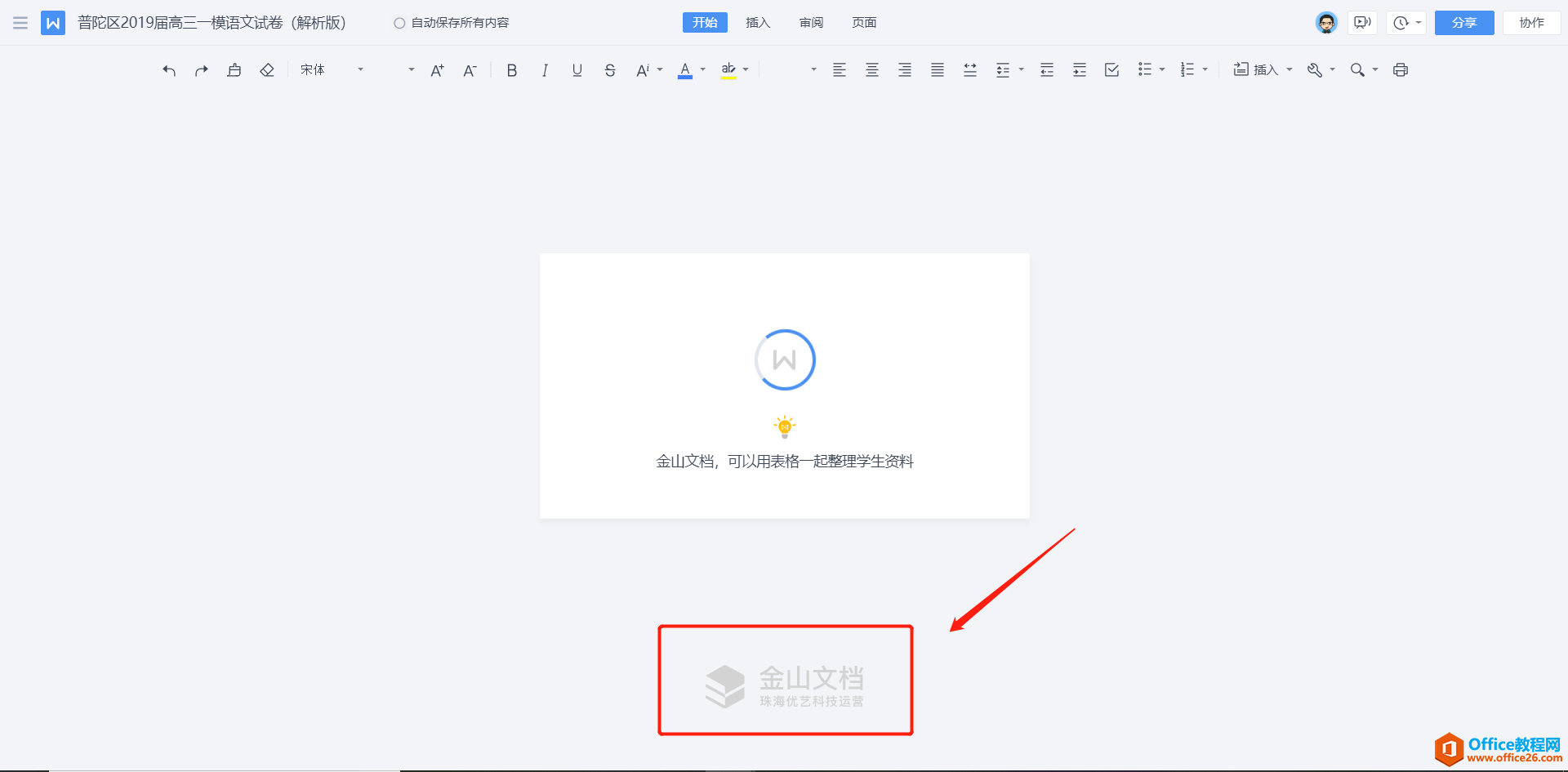The width and height of the screenshot is (1568, 772).
Task: Undo the last action
Action: tap(169, 70)
